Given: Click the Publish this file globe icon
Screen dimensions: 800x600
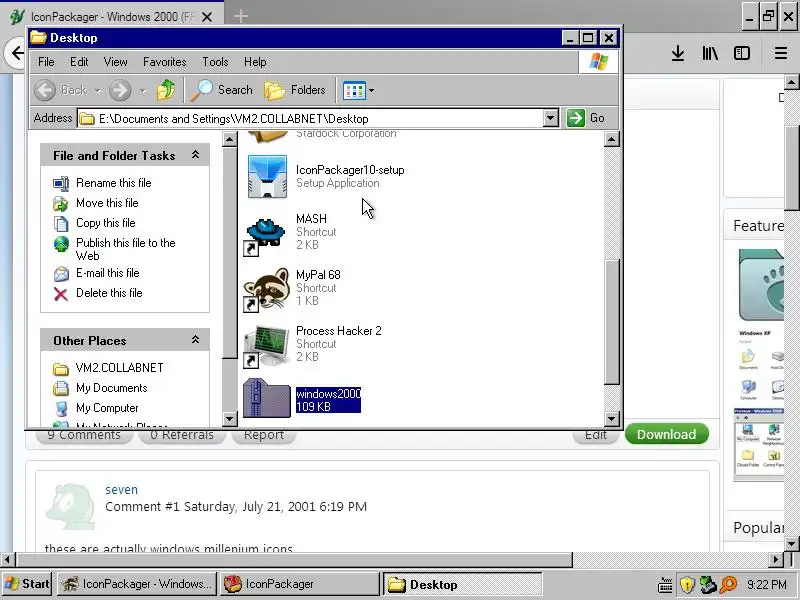Looking at the screenshot, I should pos(61,244).
